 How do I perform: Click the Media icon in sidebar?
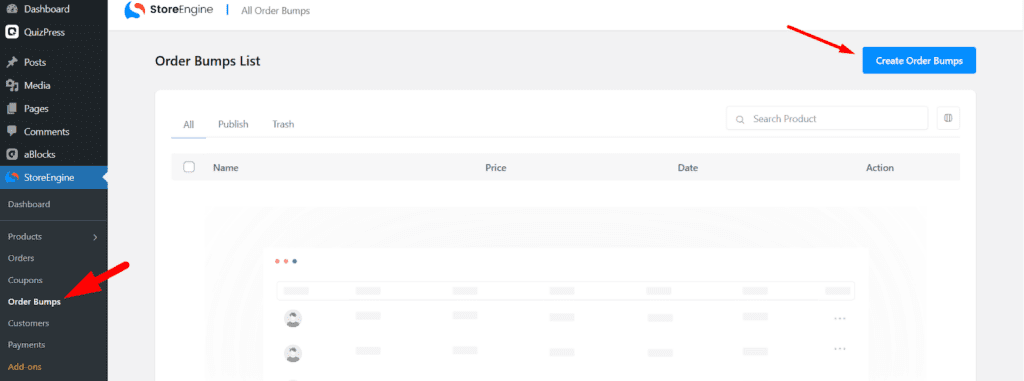point(11,86)
